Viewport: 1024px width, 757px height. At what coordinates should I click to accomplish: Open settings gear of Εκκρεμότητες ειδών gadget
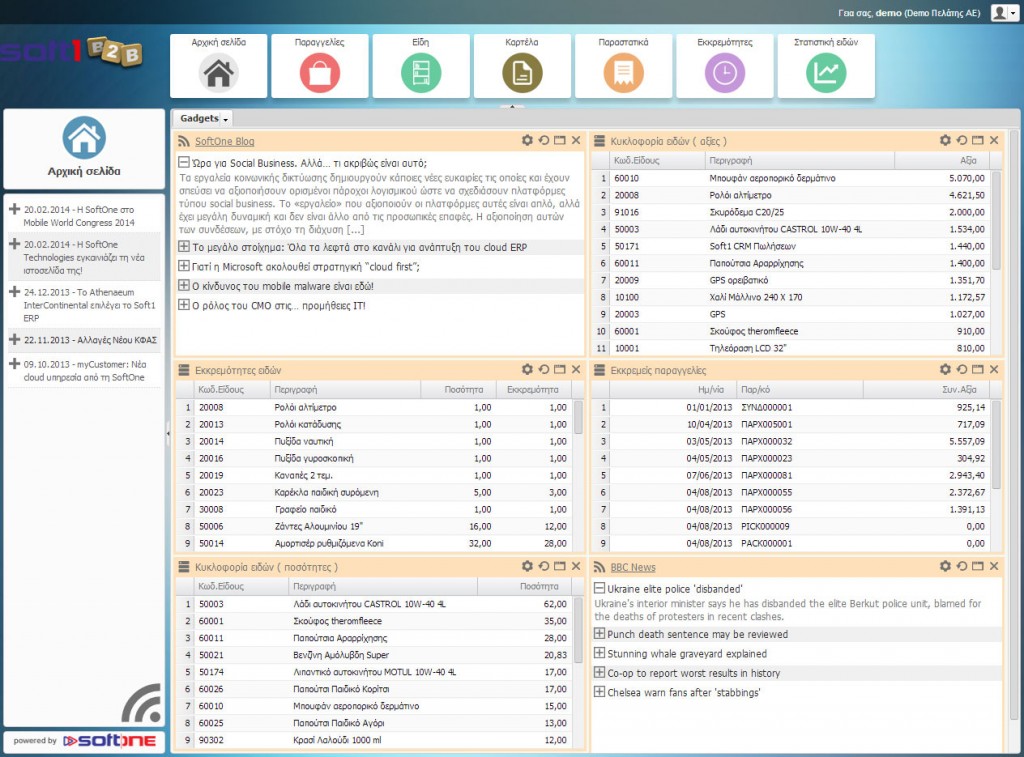[x=527, y=370]
